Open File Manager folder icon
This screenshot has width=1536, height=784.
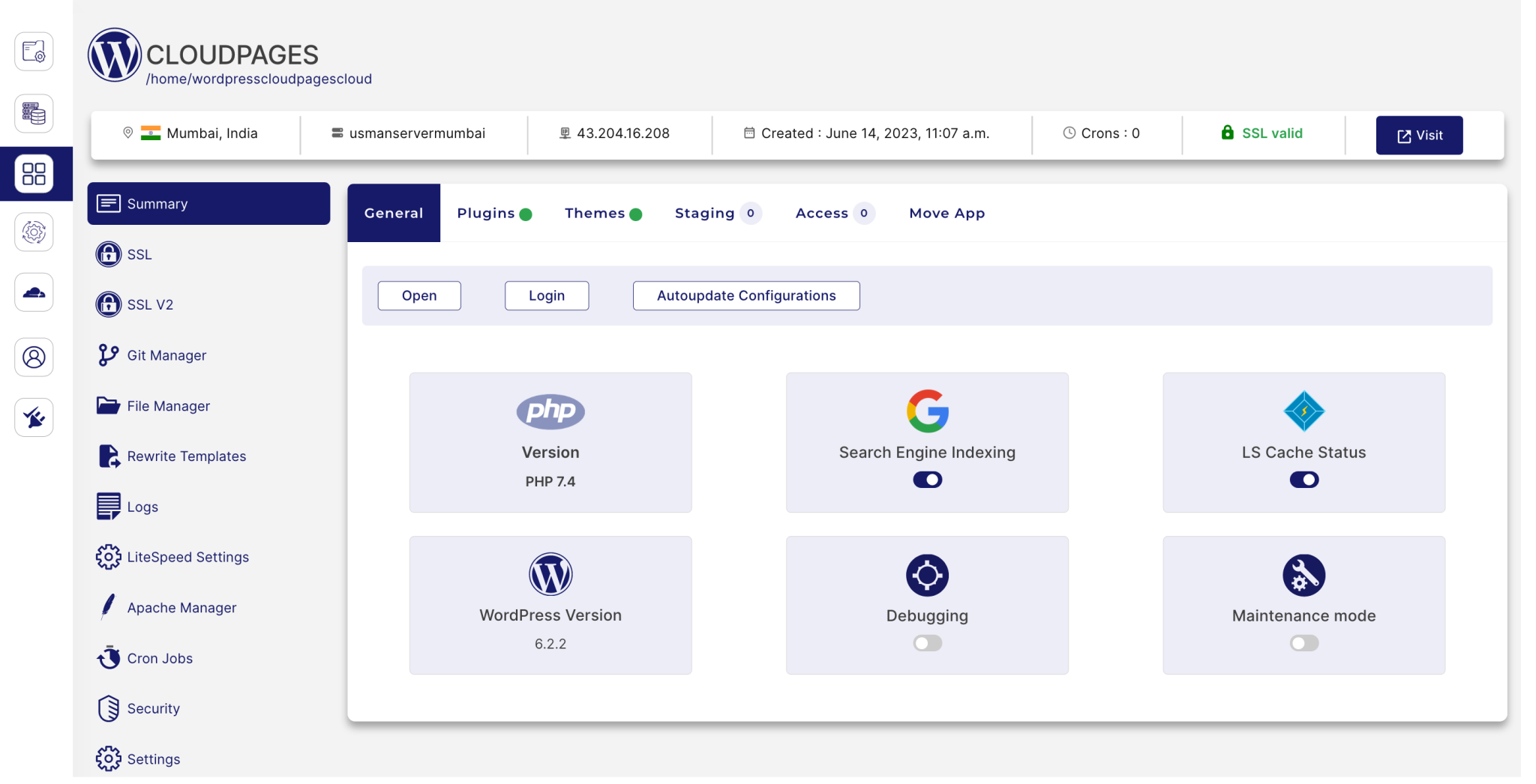click(x=108, y=405)
